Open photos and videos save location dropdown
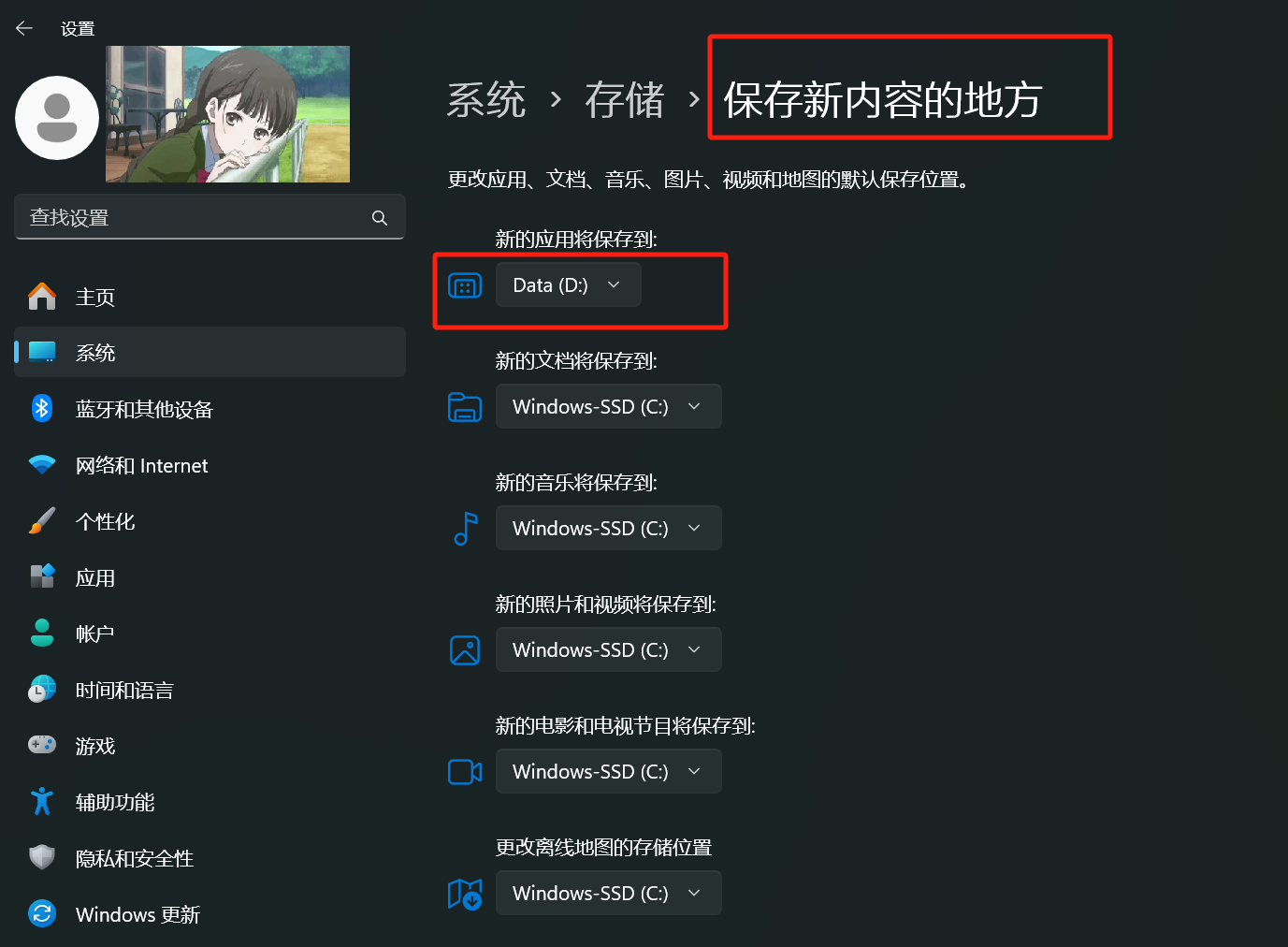Screen dimensions: 1288x947 click(x=609, y=649)
